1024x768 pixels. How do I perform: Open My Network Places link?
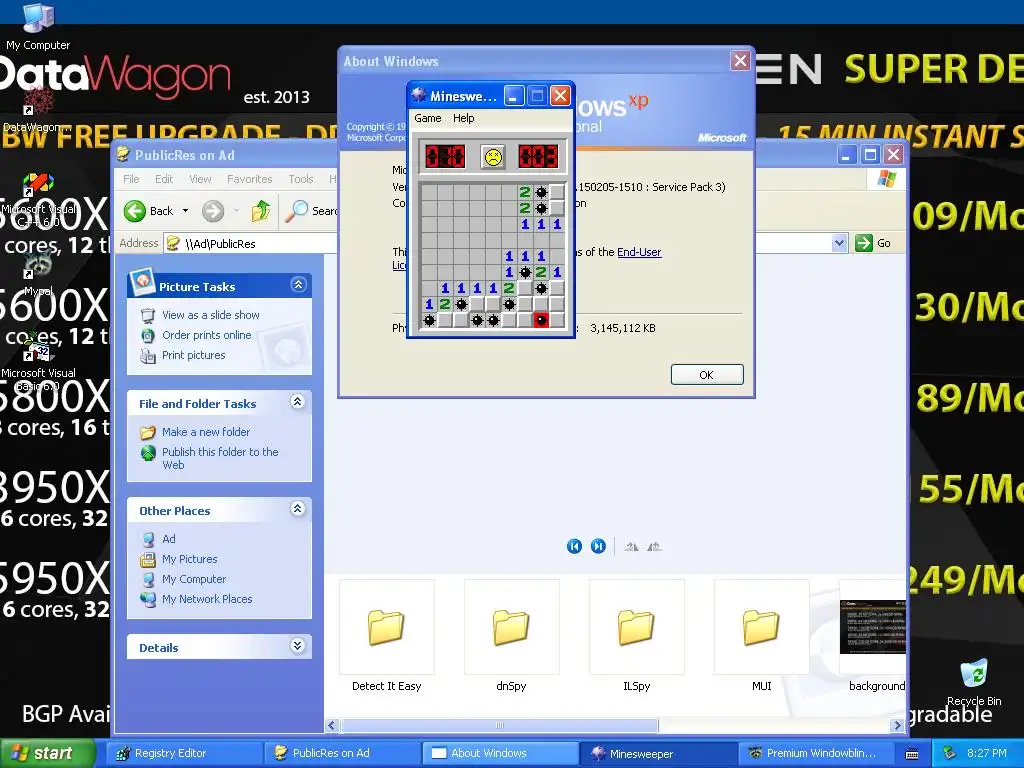coord(207,599)
